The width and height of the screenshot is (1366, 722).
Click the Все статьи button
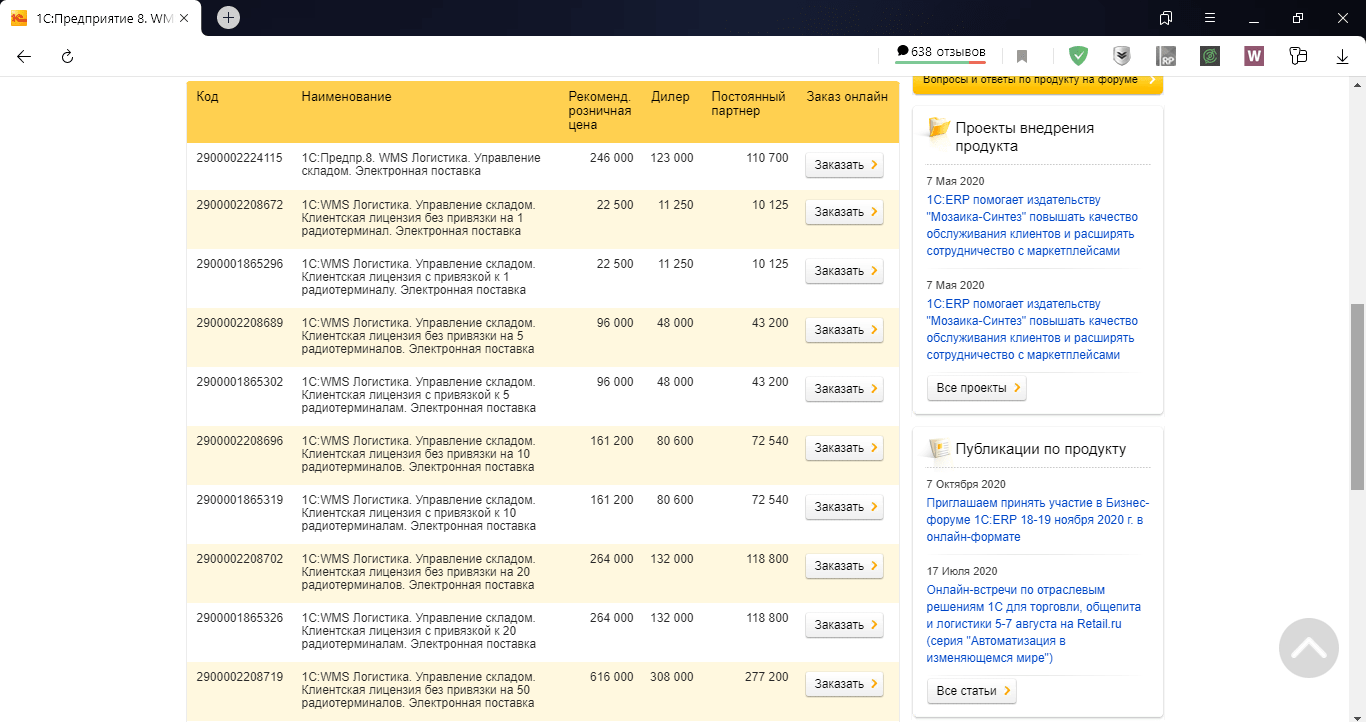tap(972, 691)
